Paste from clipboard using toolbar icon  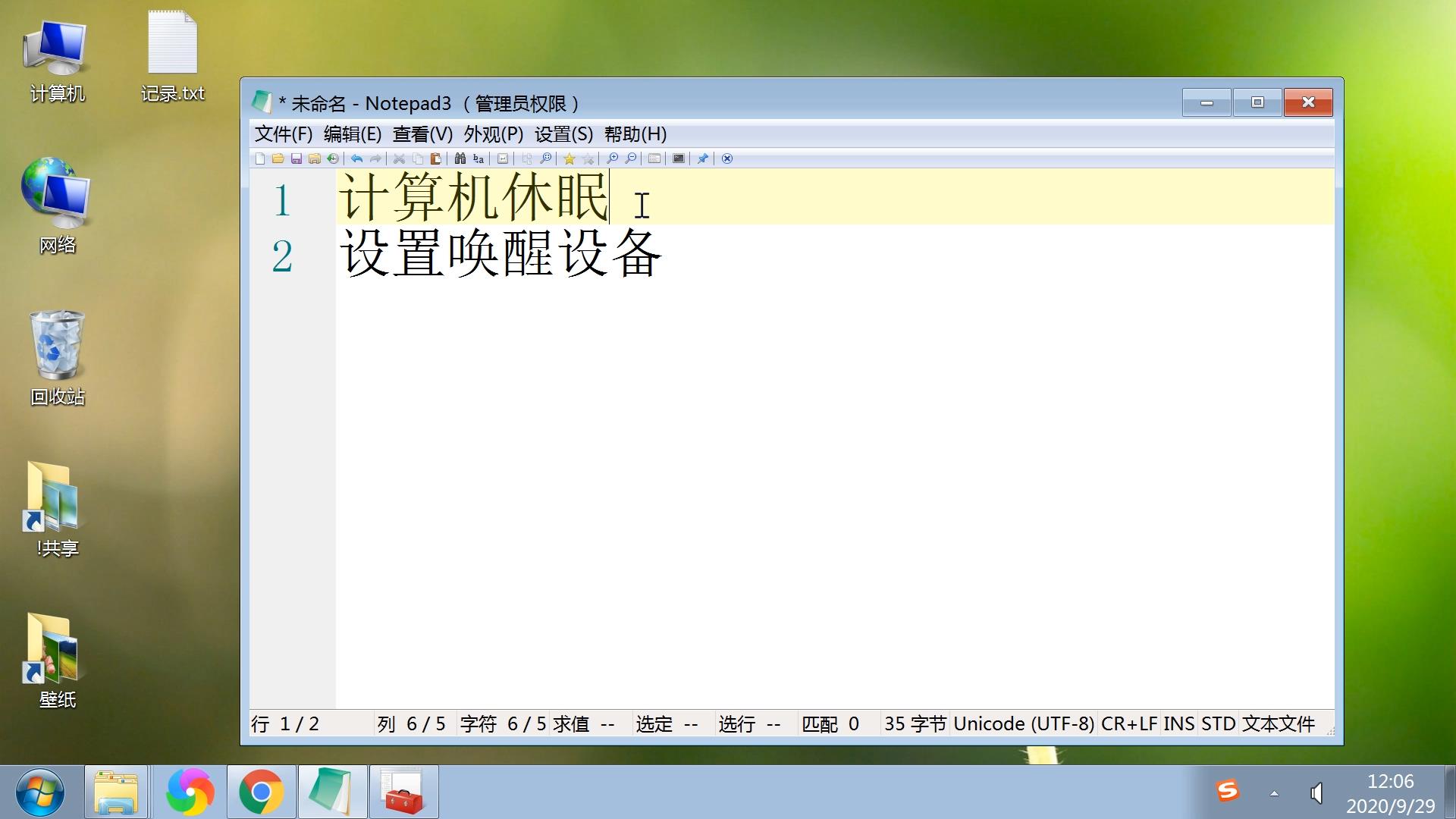click(436, 158)
